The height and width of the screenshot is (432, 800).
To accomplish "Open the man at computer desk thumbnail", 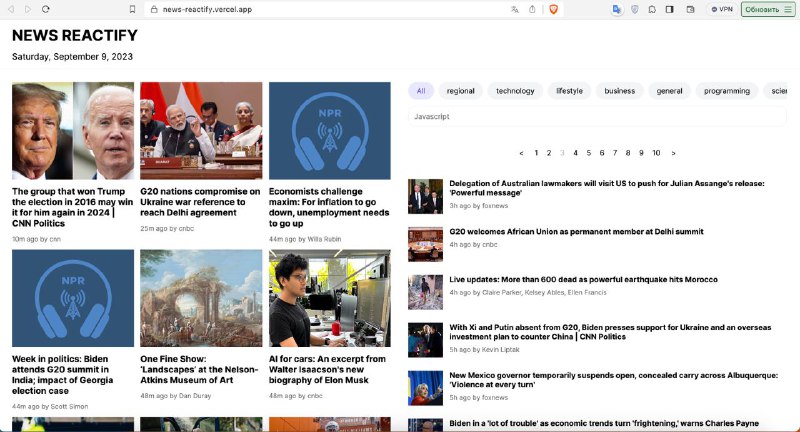I will (330, 298).
